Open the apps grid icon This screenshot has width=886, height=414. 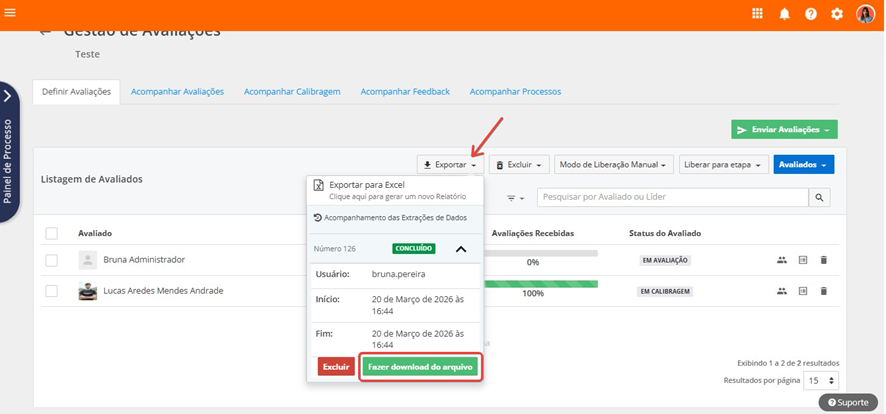[x=757, y=14]
